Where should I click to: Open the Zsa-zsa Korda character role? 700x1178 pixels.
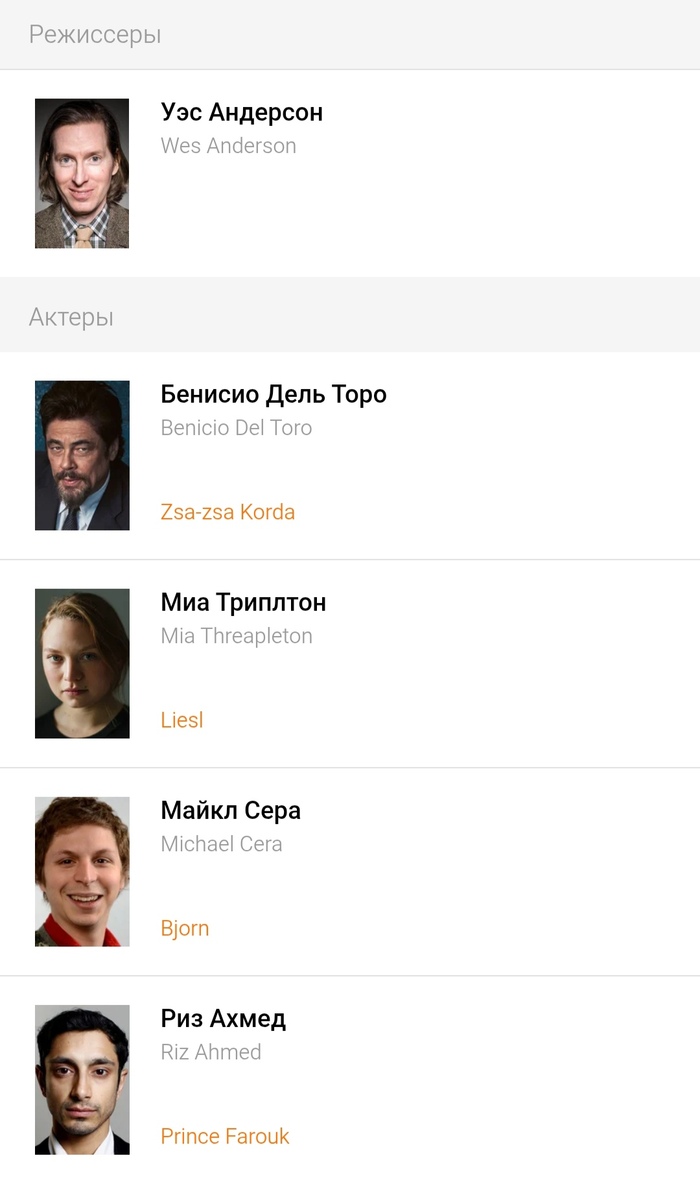point(228,512)
